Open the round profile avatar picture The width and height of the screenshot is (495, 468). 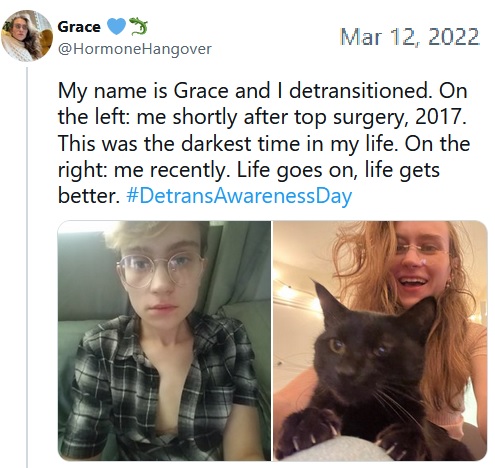coord(27,36)
